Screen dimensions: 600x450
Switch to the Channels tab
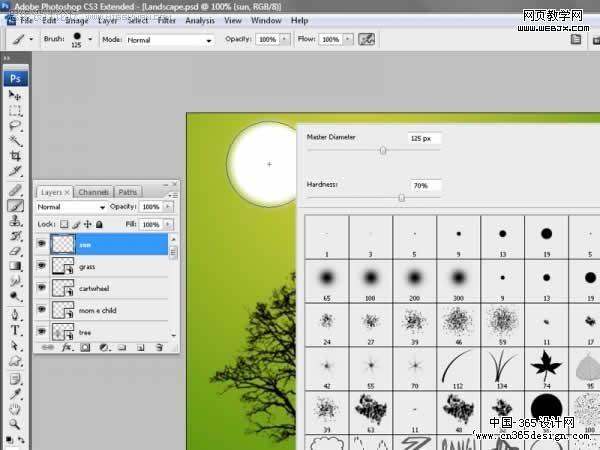94,192
